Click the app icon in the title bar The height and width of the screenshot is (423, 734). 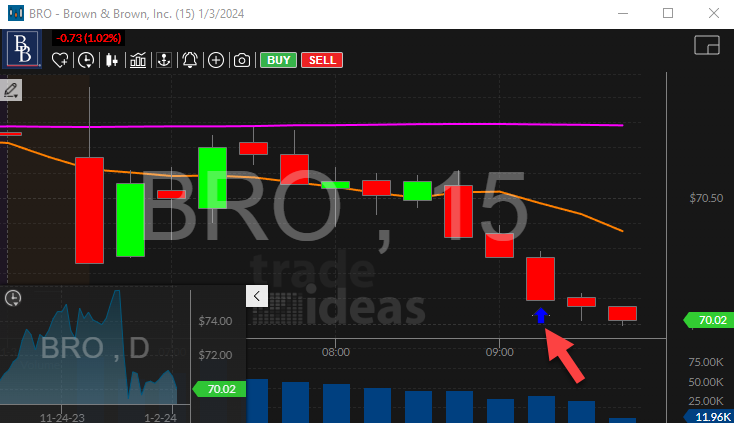click(16, 13)
